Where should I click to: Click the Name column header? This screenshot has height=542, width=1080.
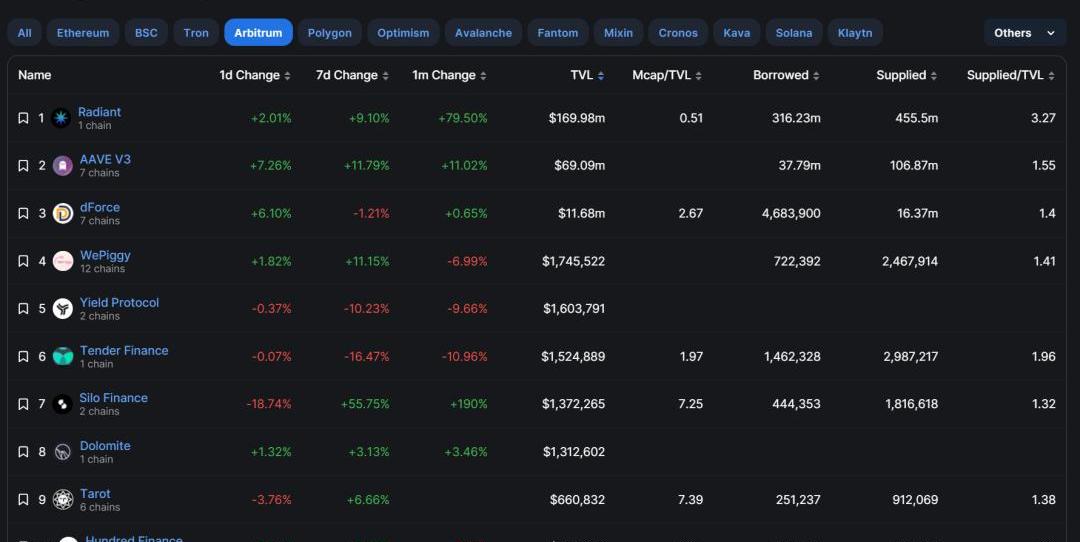34,75
